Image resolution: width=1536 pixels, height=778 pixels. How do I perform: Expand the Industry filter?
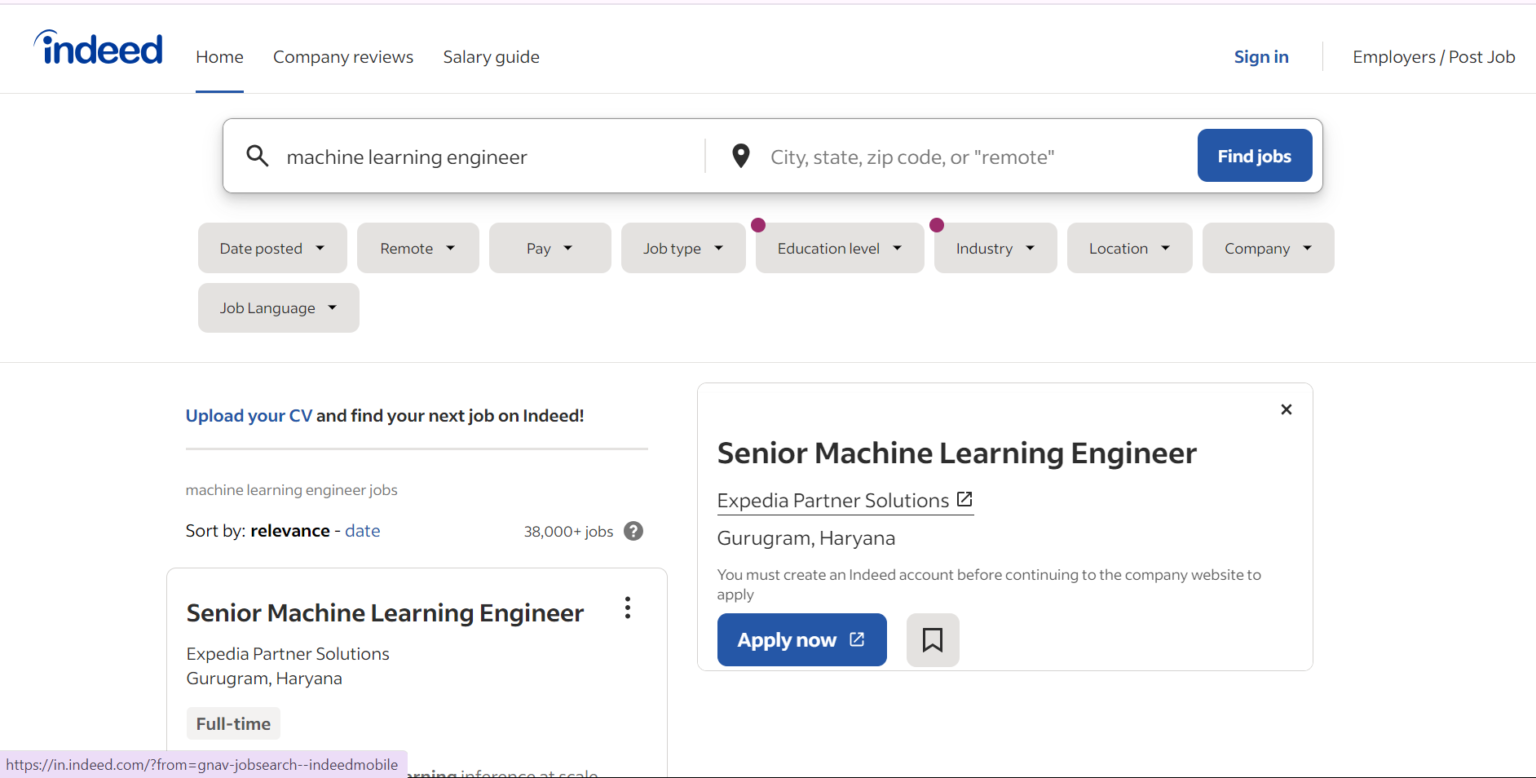pyautogui.click(x=995, y=247)
